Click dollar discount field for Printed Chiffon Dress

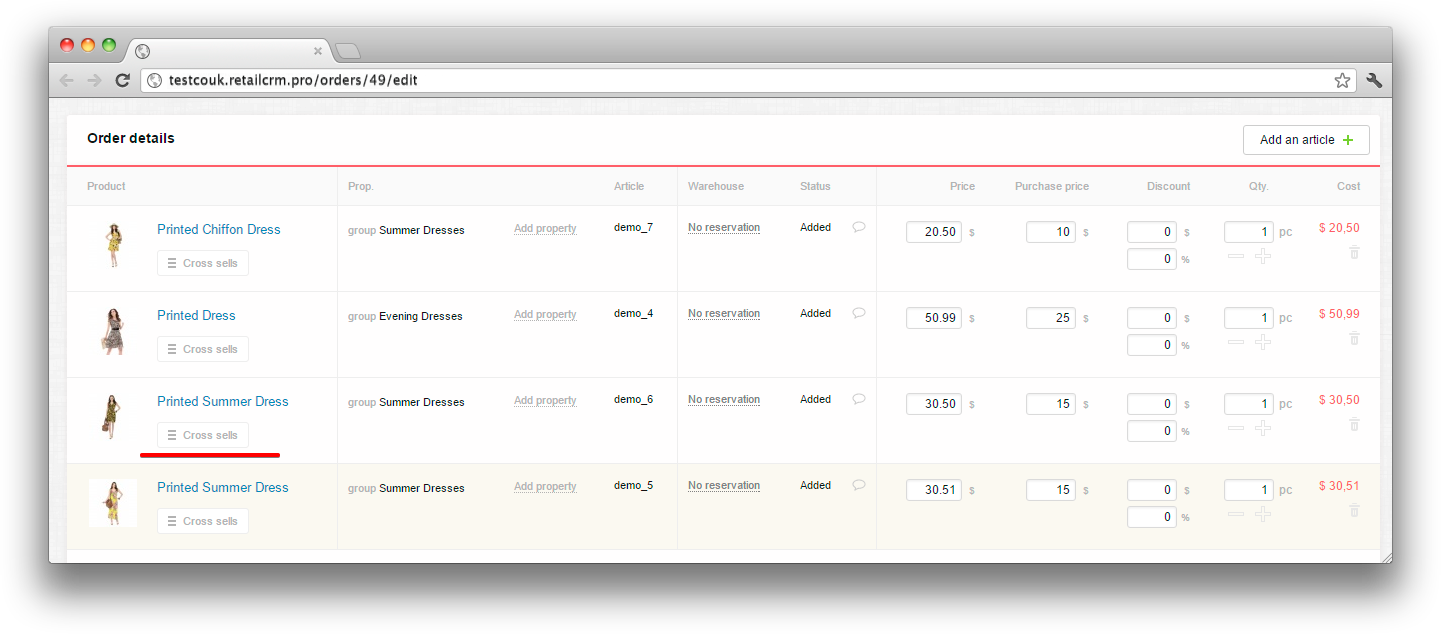(1152, 232)
